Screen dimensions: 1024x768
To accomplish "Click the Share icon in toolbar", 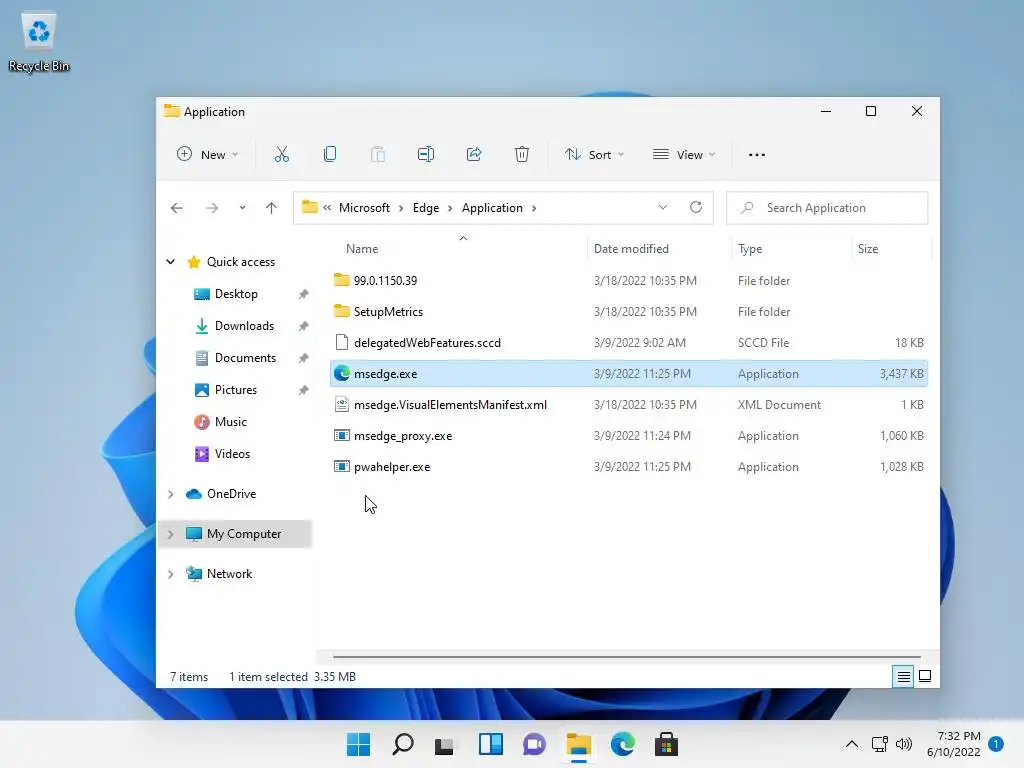I will (x=473, y=155).
